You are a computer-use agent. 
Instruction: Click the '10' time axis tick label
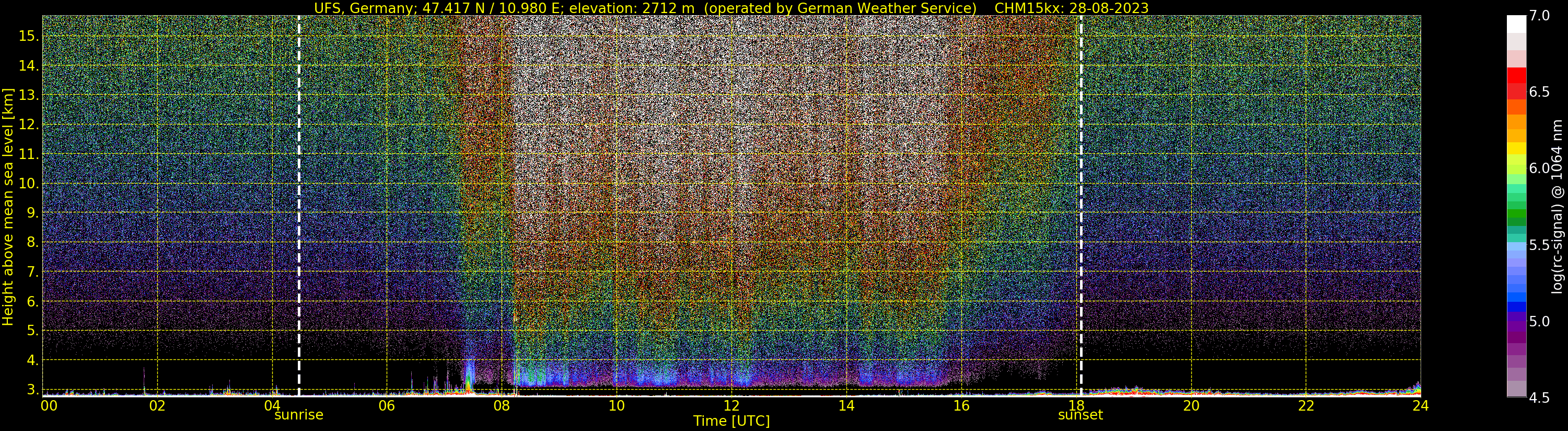click(617, 405)
